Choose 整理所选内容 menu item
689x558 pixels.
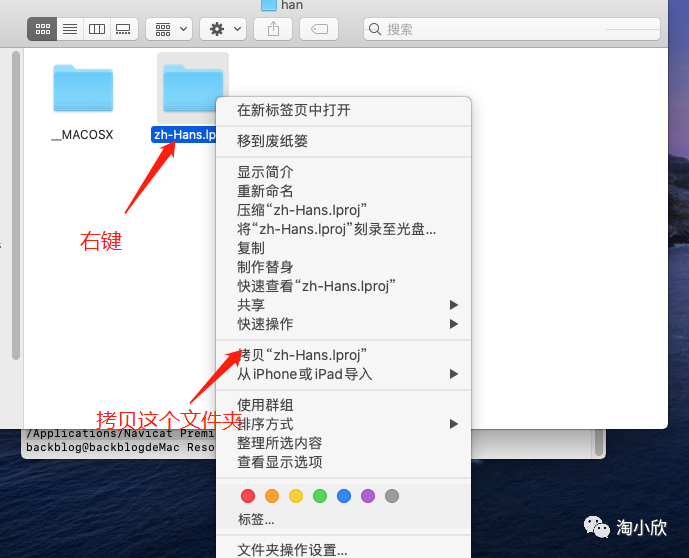(x=344, y=443)
